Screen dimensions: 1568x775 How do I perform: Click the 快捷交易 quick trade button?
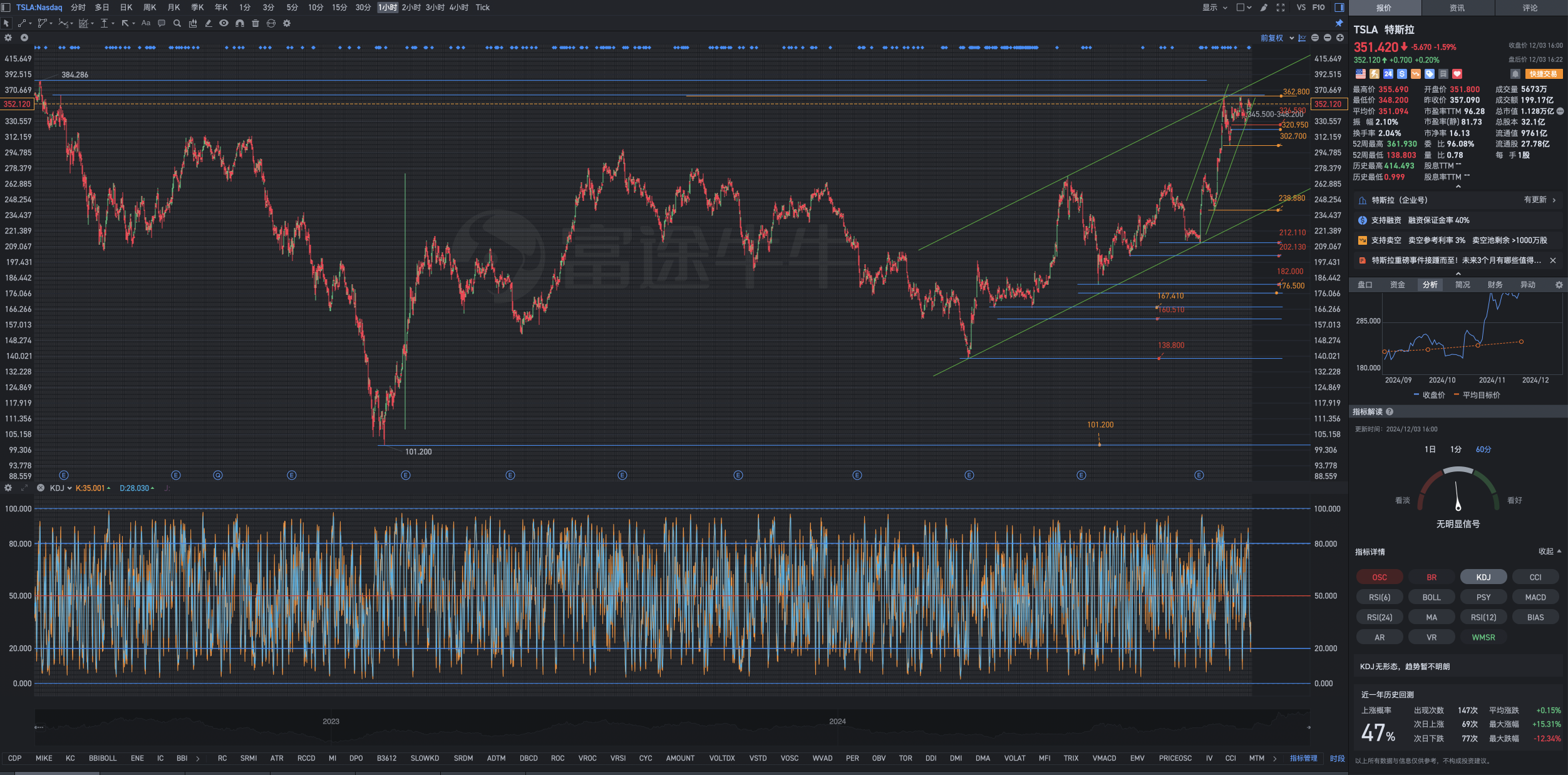(x=1544, y=74)
